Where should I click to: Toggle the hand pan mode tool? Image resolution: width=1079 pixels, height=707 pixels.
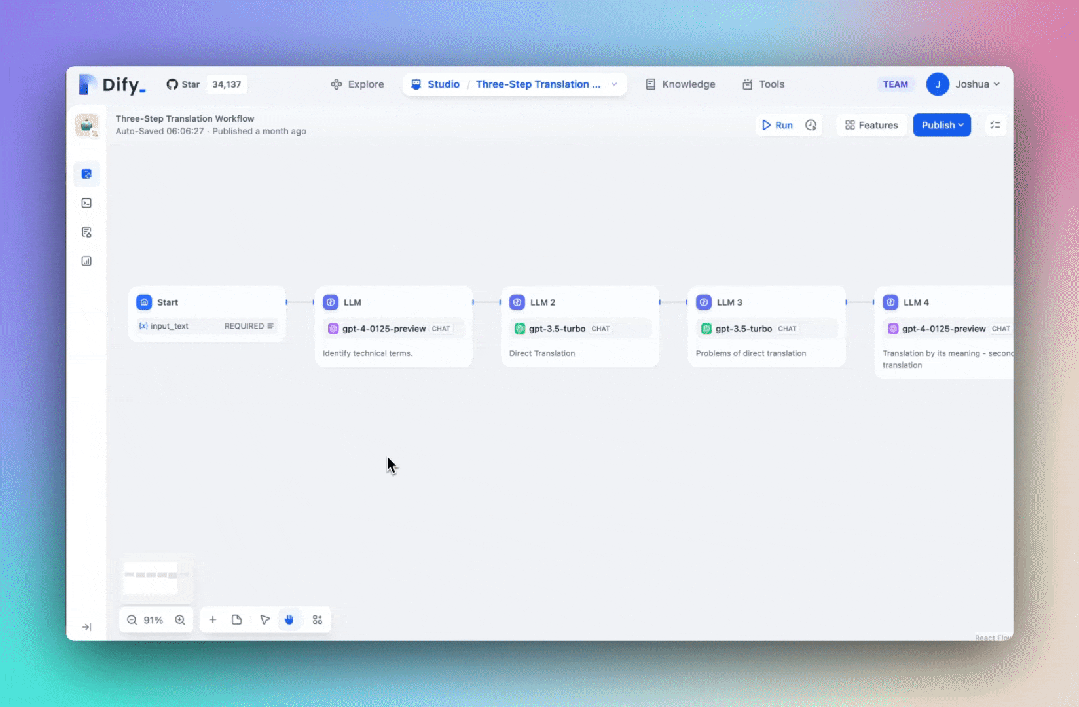click(289, 620)
